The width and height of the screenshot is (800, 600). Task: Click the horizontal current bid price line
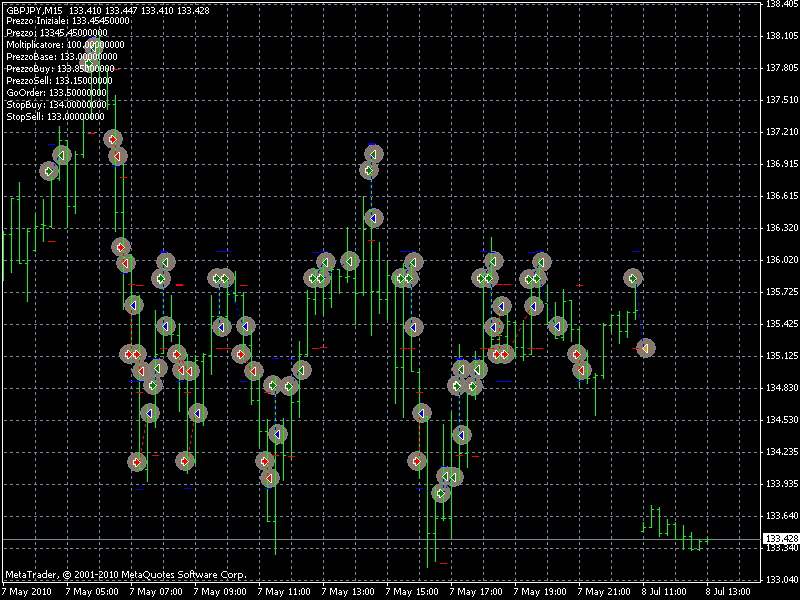[x=380, y=539]
